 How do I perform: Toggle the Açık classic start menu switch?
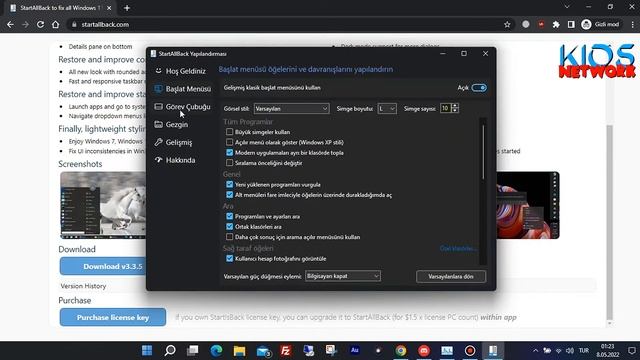coord(479,88)
